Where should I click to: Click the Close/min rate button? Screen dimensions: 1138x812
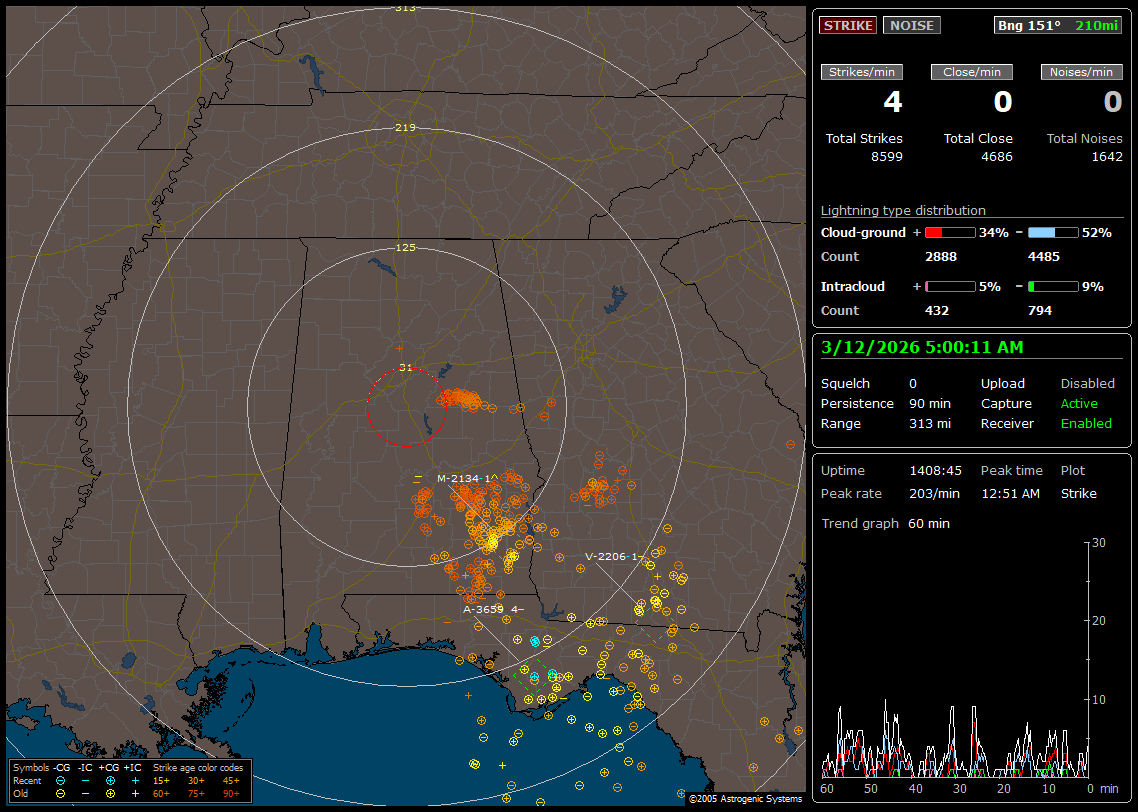(x=972, y=72)
